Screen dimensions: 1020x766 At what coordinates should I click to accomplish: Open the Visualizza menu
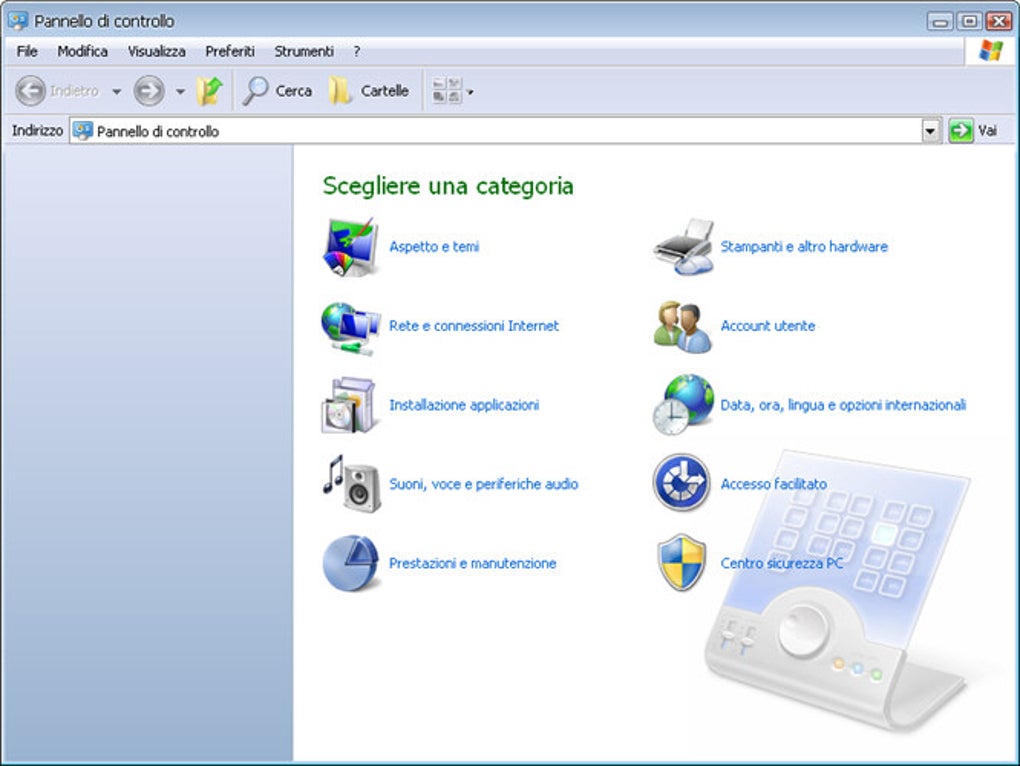(x=156, y=51)
